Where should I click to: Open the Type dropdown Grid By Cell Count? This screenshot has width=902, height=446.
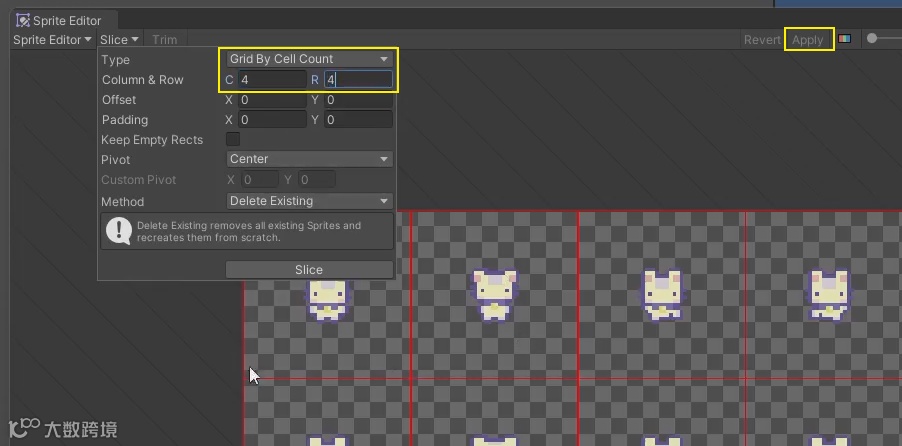tap(309, 59)
